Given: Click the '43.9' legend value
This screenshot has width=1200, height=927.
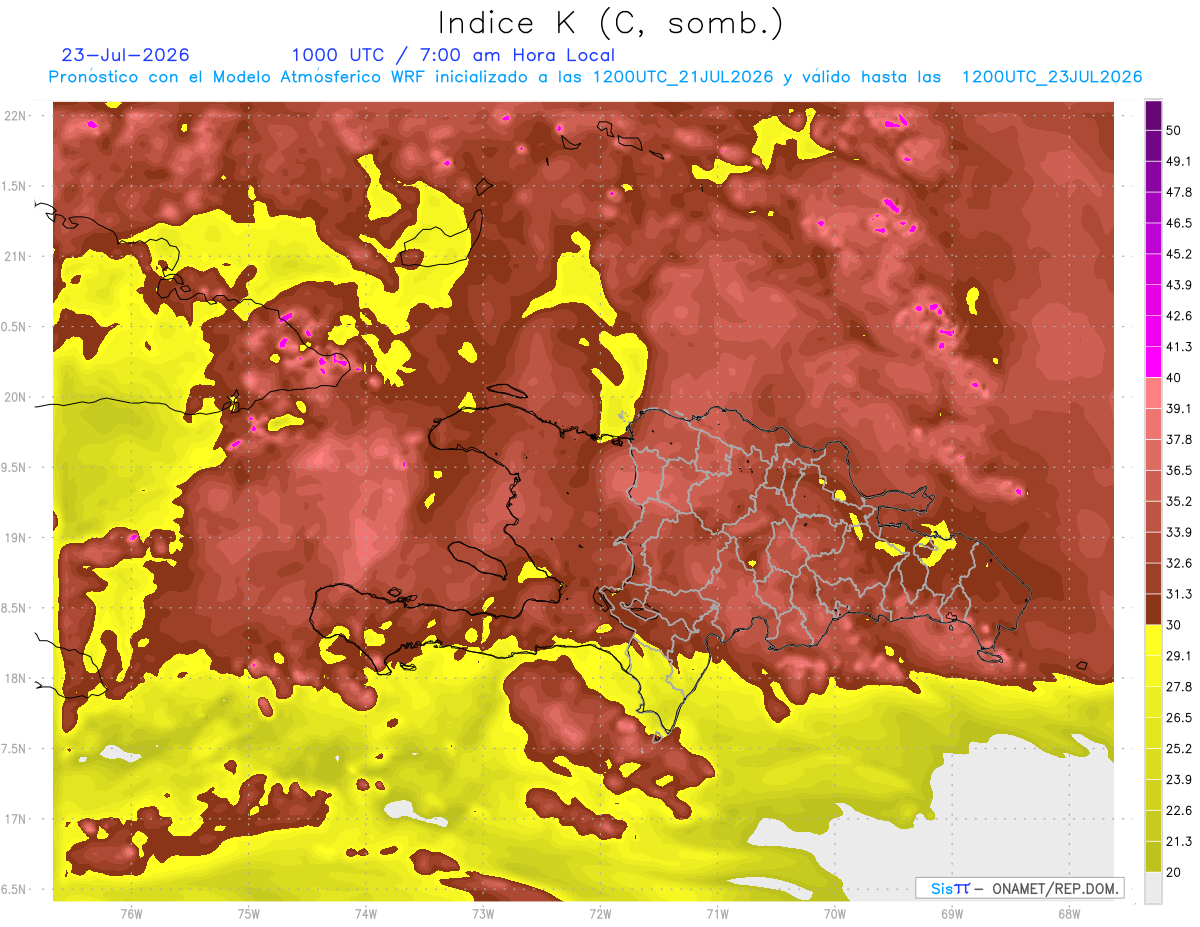Looking at the screenshot, I should [x=1178, y=285].
